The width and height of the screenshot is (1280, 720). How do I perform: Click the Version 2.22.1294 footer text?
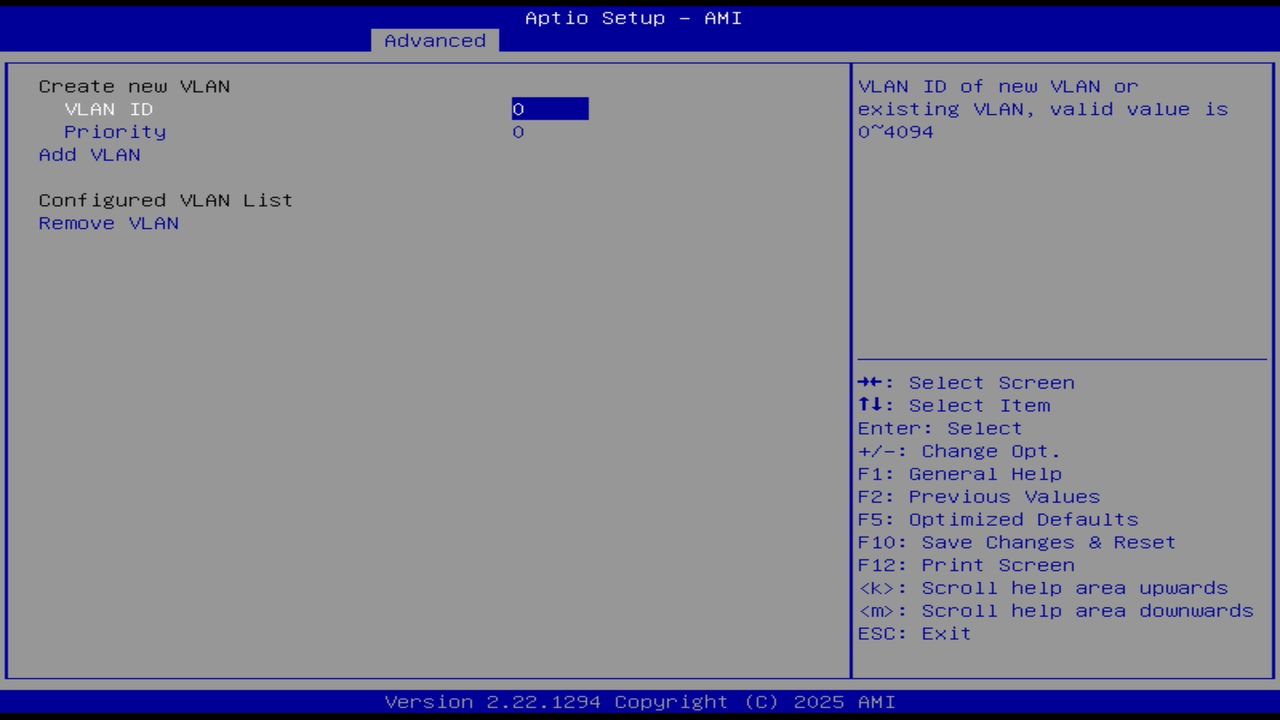[633, 701]
